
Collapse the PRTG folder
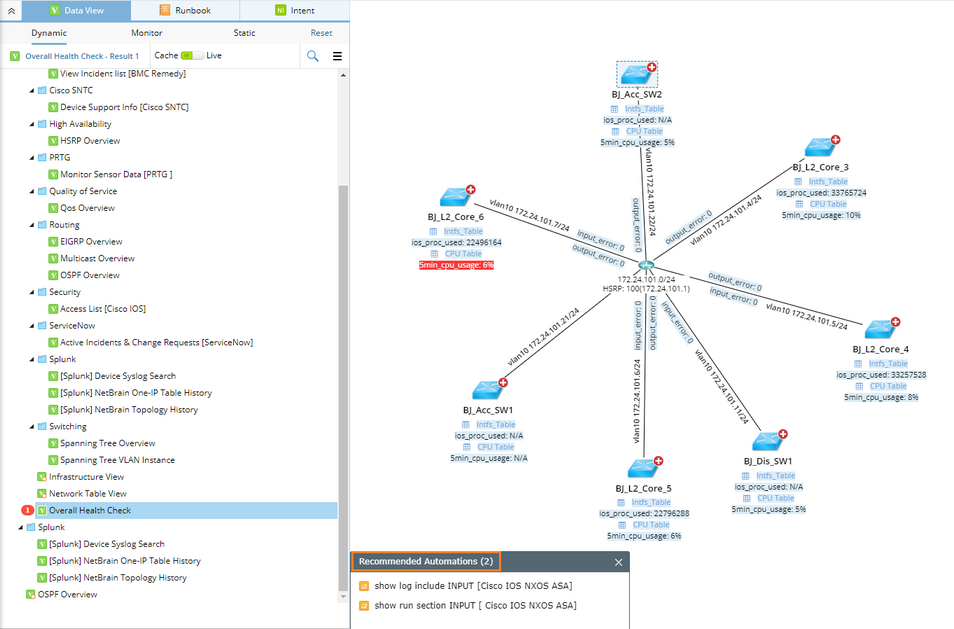(x=32, y=158)
